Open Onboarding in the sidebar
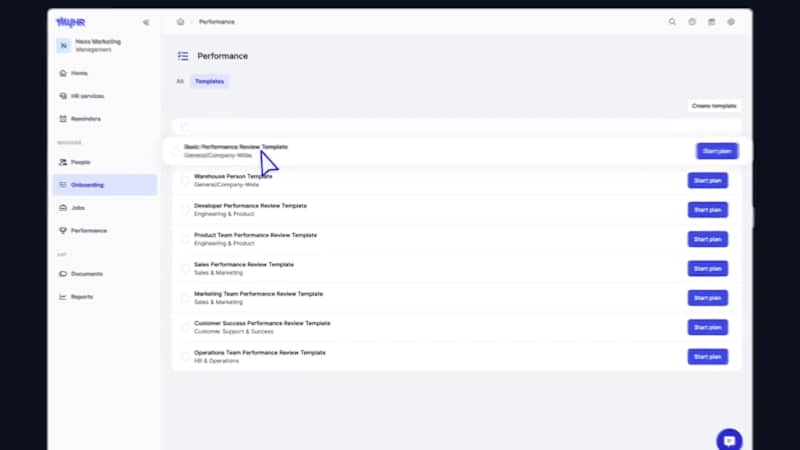Screen dimensions: 800x450 (x=105, y=185)
